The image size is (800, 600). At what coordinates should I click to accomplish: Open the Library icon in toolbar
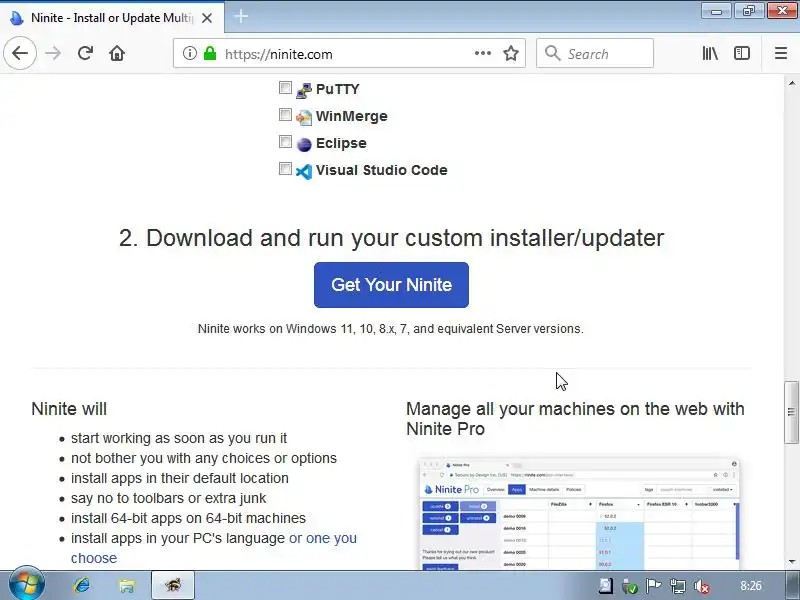coord(710,53)
